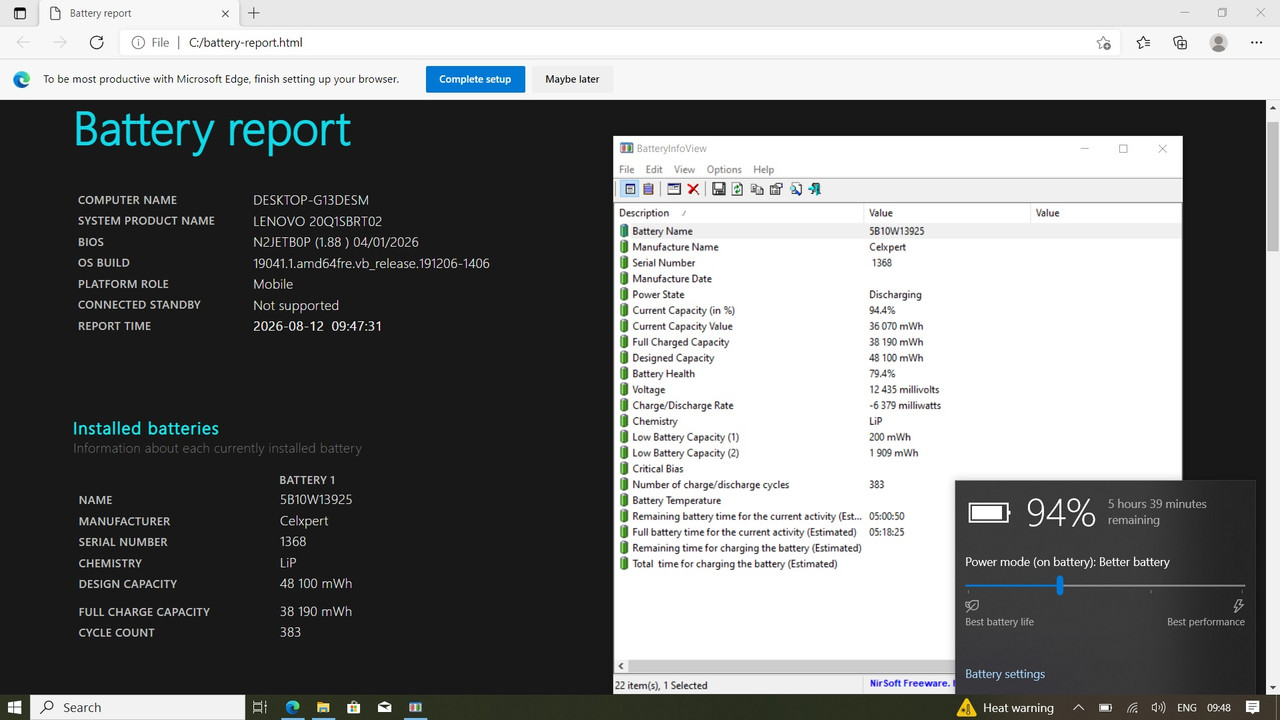Select the Battery report browser tab

(137, 14)
